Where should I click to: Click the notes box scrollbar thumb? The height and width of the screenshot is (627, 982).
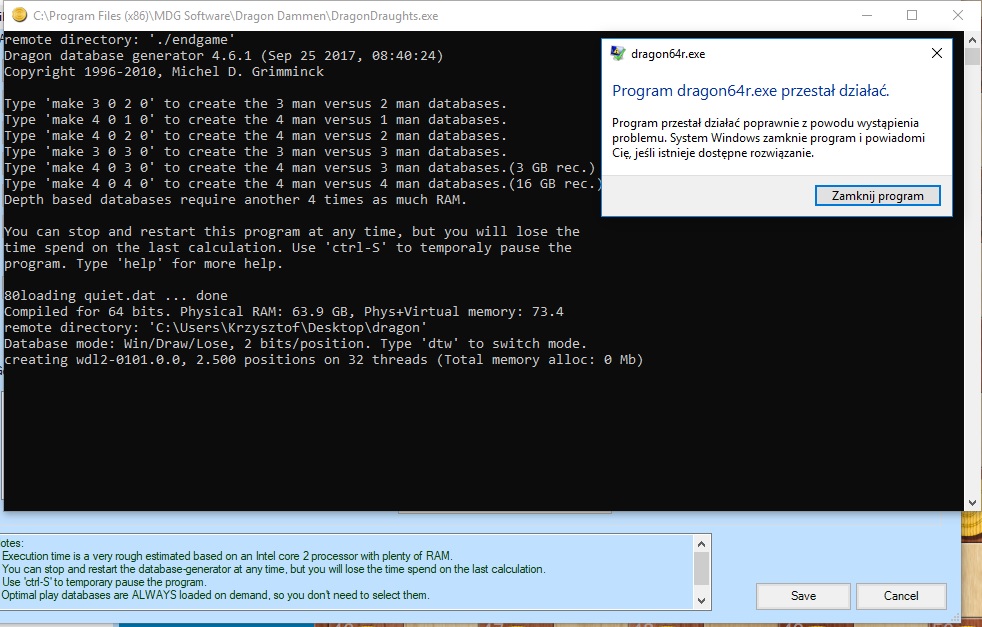click(701, 568)
